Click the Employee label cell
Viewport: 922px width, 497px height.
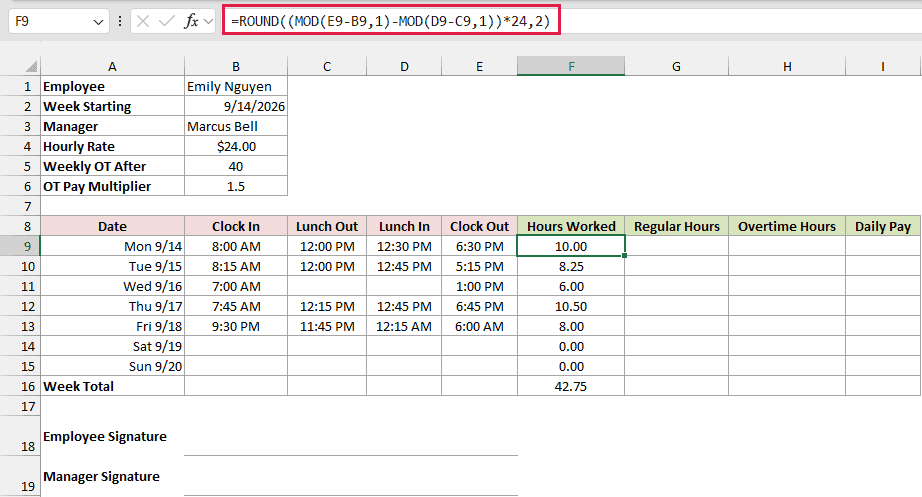(x=112, y=86)
